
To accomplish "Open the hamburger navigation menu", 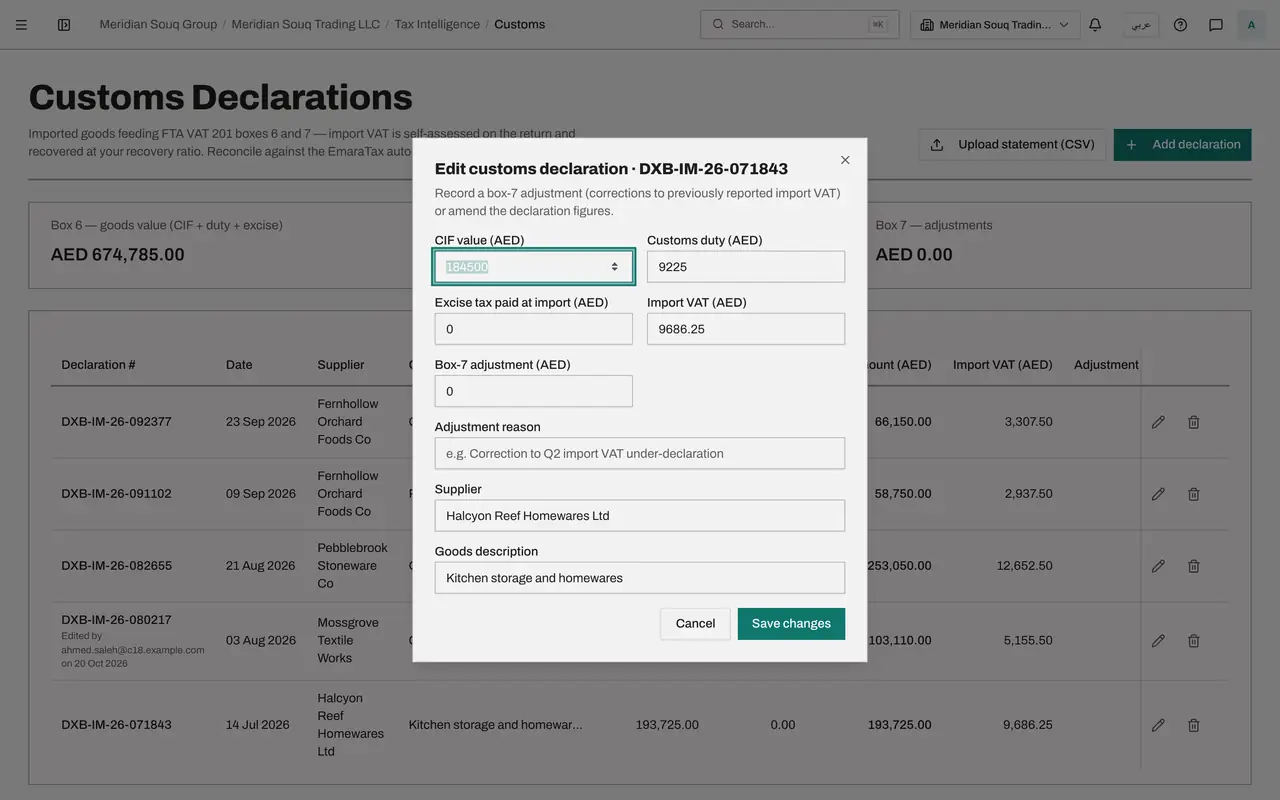I will [21, 25].
